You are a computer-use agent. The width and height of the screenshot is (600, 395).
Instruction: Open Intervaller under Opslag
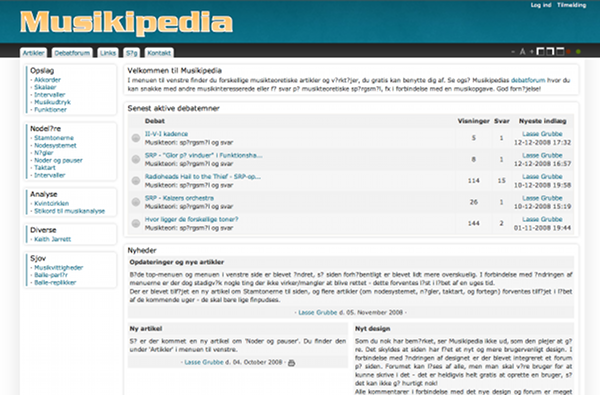50,95
